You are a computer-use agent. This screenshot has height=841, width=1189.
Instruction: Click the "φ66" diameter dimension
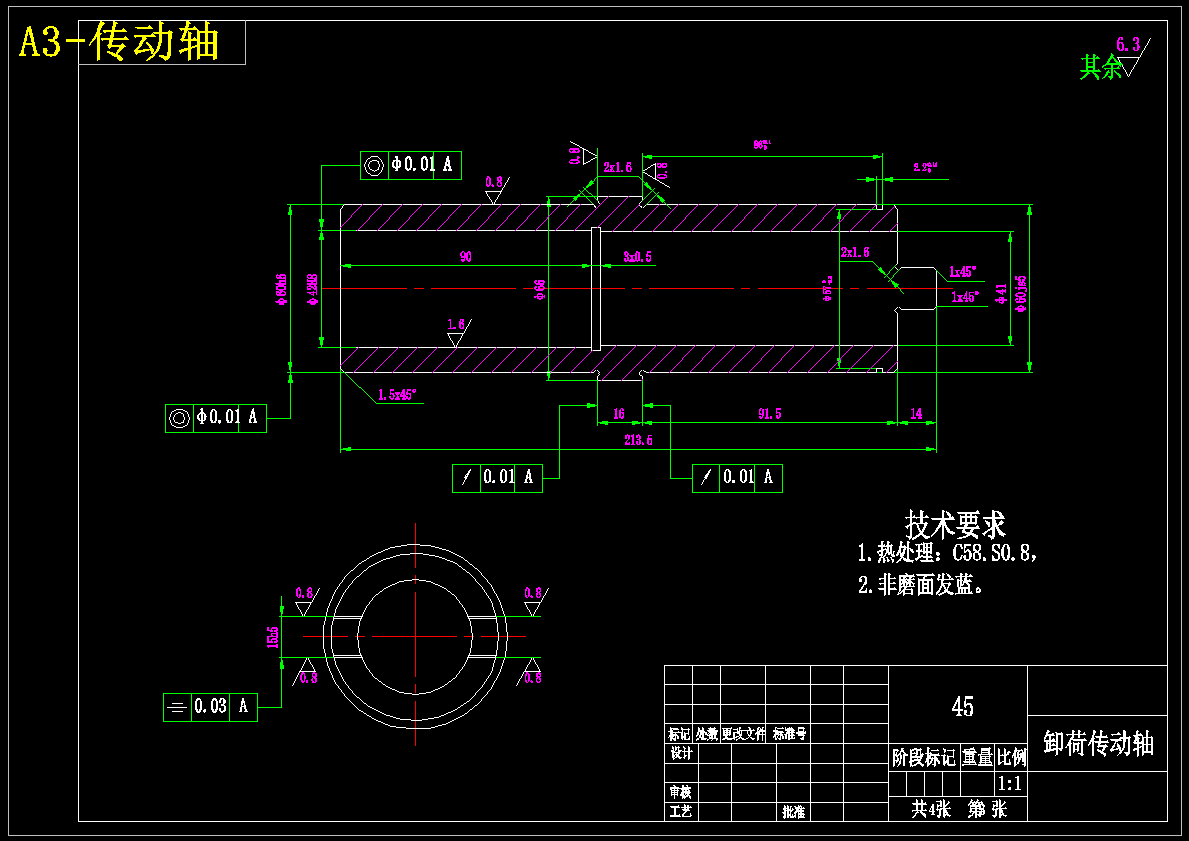pos(540,290)
